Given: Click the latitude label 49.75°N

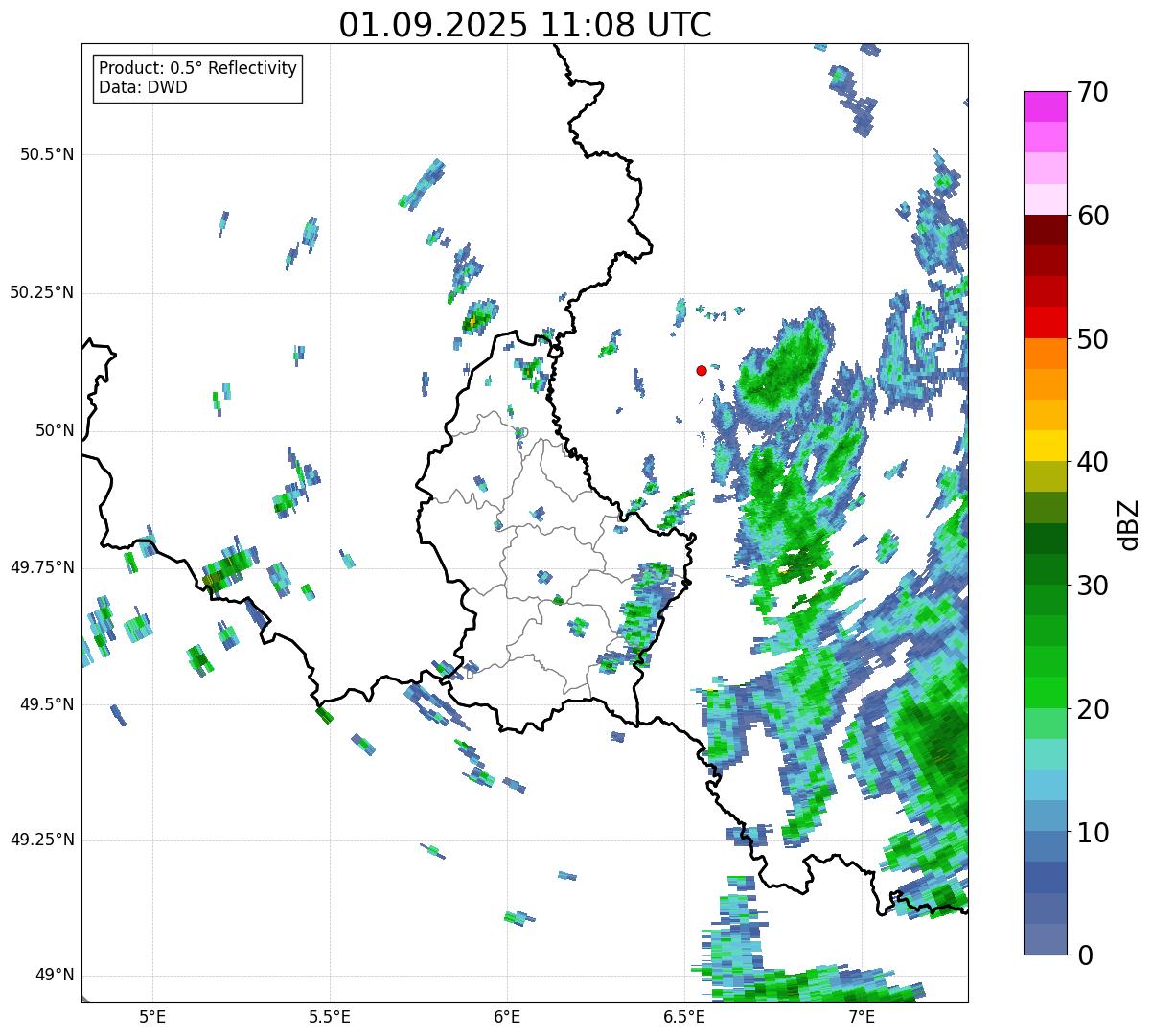Looking at the screenshot, I should (x=41, y=567).
